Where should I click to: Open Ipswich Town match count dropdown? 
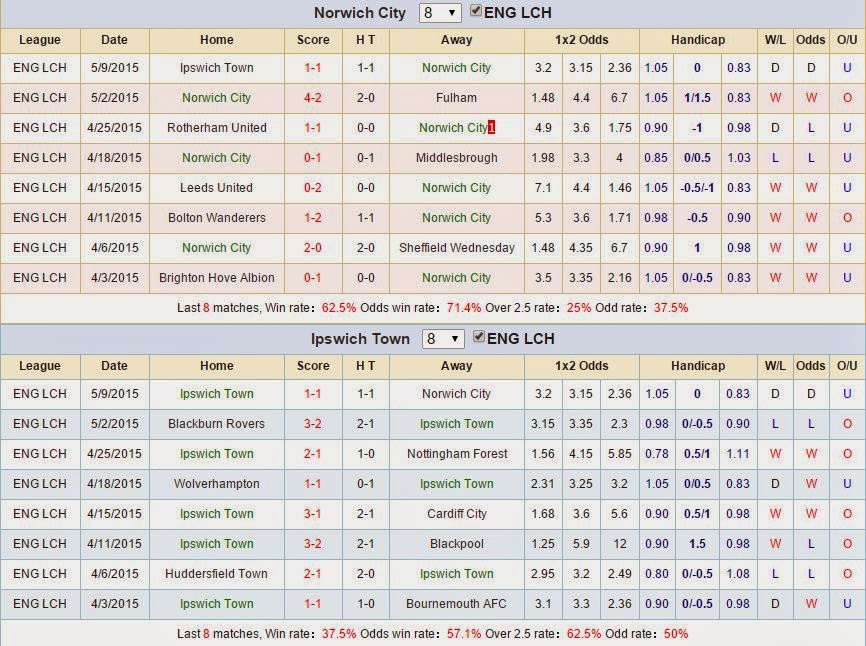442,338
